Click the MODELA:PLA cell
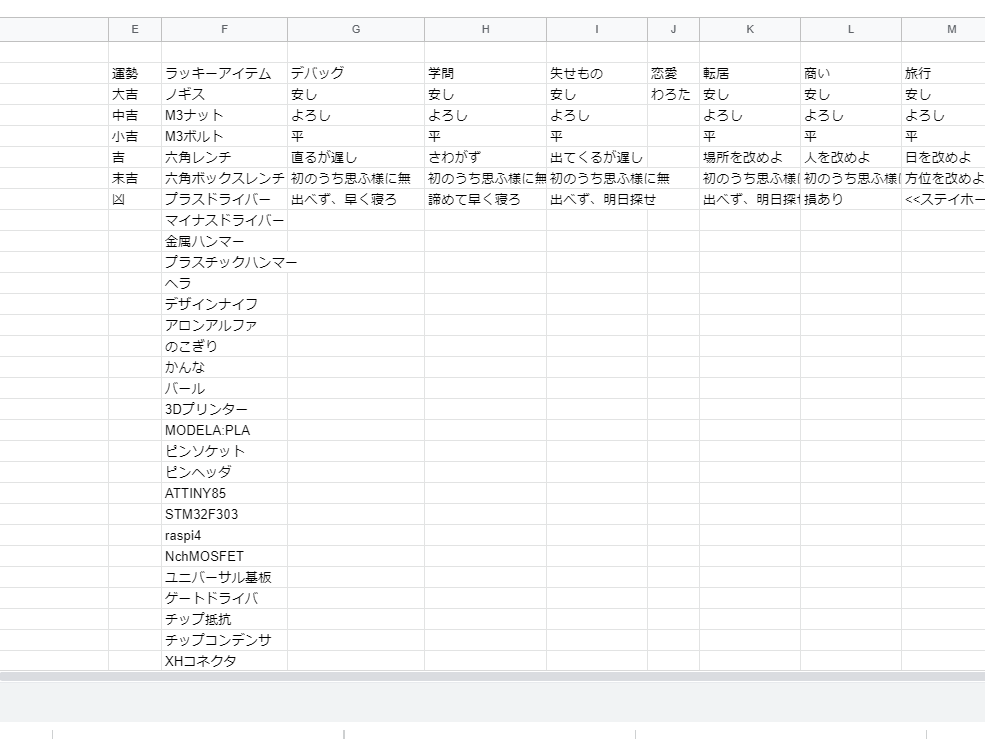 224,430
